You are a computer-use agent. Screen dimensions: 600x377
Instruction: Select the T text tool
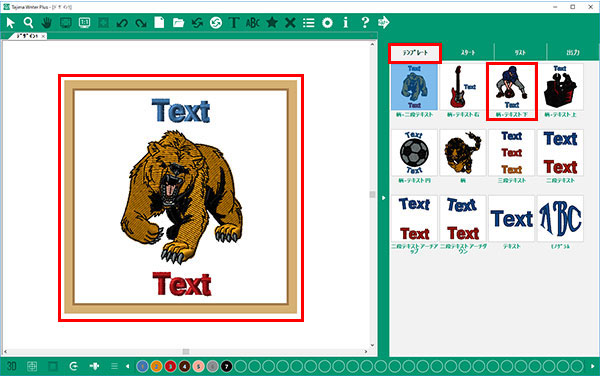[x=234, y=23]
